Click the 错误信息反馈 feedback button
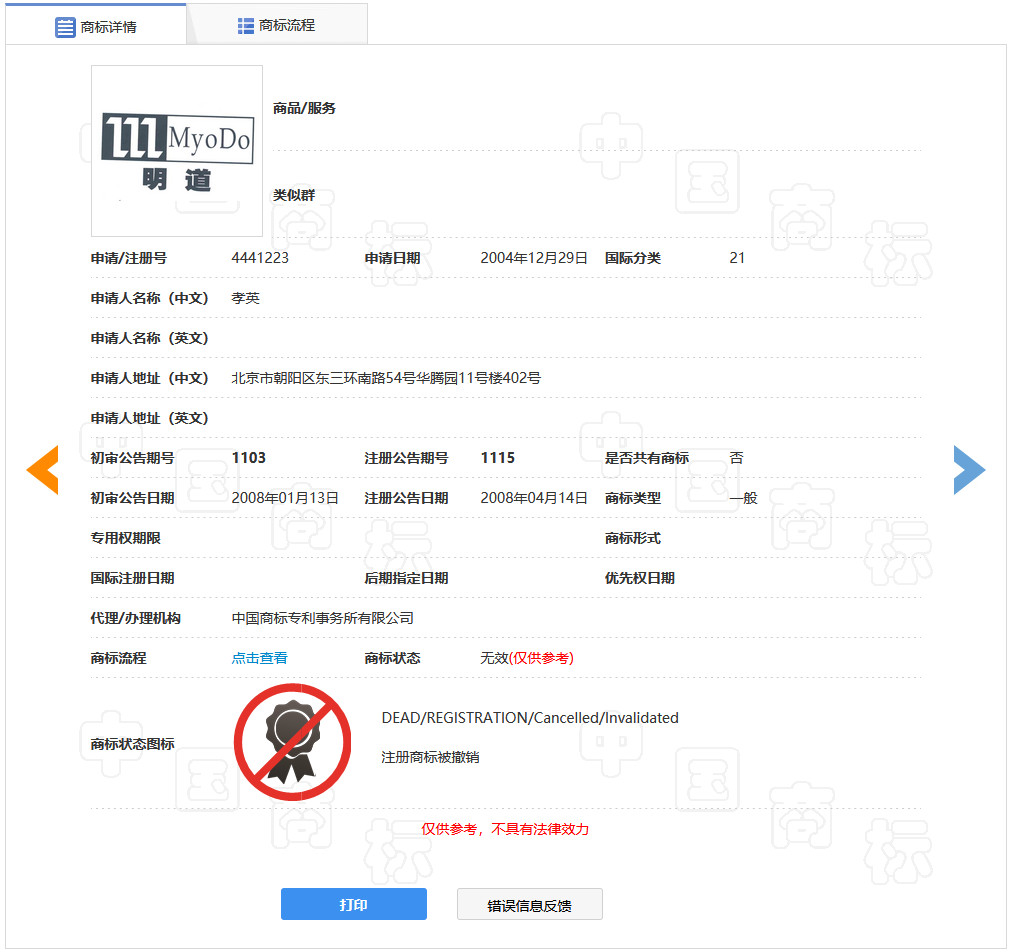This screenshot has height=952, width=1010. (x=529, y=903)
